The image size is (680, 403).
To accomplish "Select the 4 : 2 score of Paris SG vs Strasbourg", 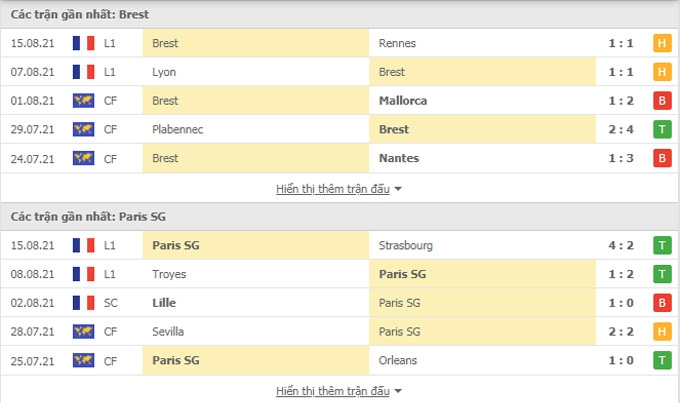I will 621,245.
